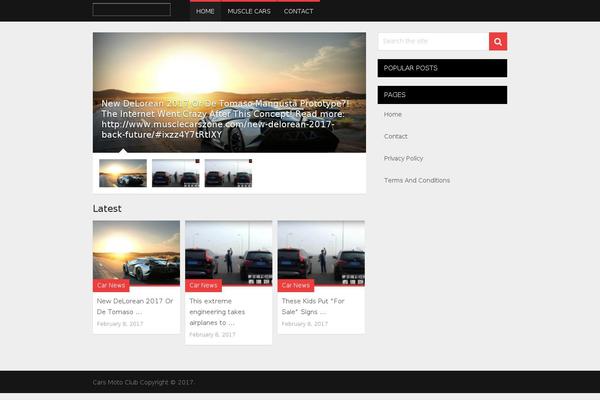
Task: Open the Contact page link in sidebar
Action: (x=396, y=136)
